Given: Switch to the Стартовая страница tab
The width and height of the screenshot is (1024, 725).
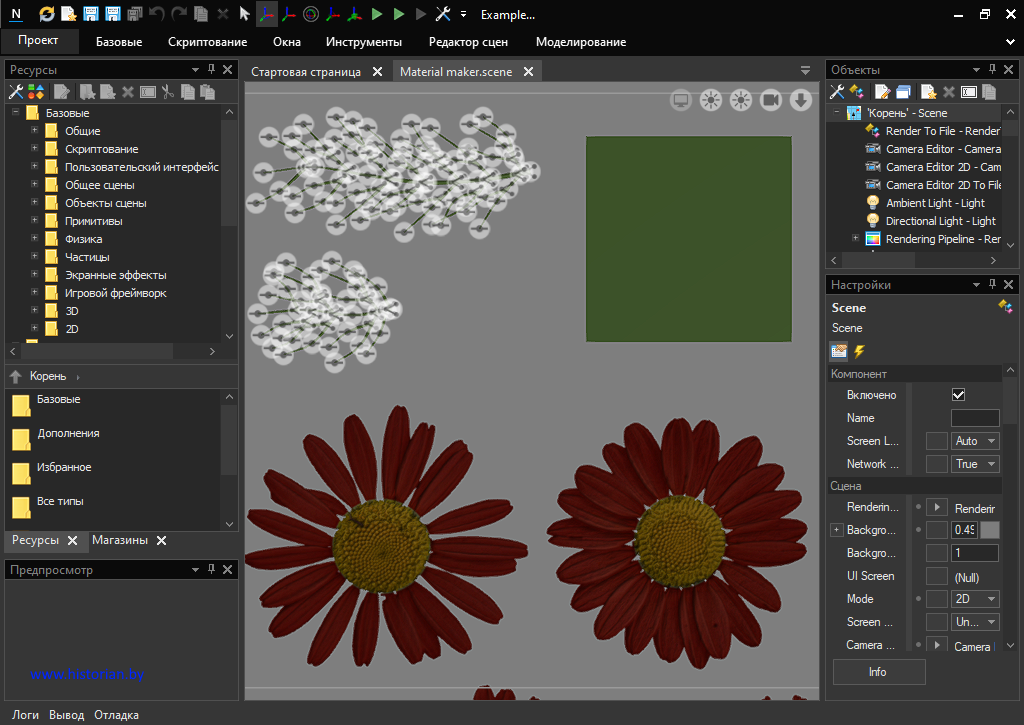Looking at the screenshot, I should tap(305, 72).
